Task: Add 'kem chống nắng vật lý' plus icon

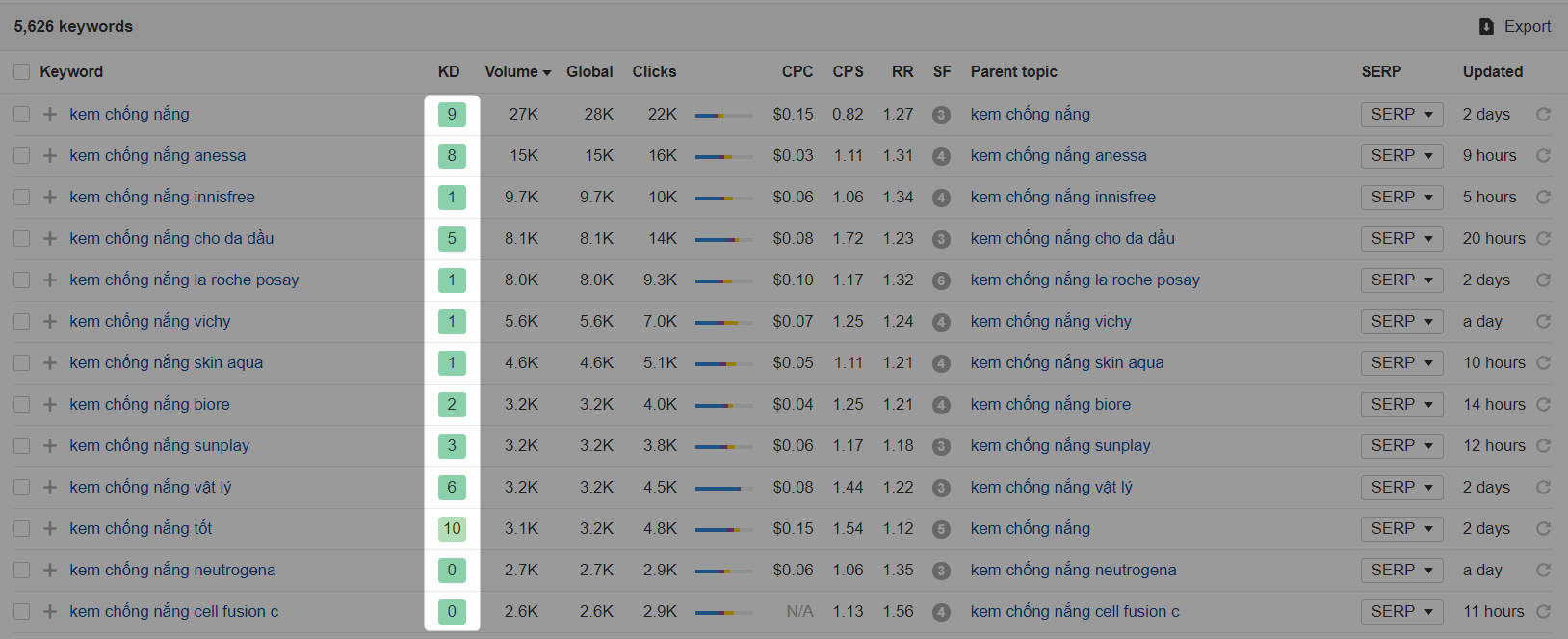Action: [x=50, y=487]
